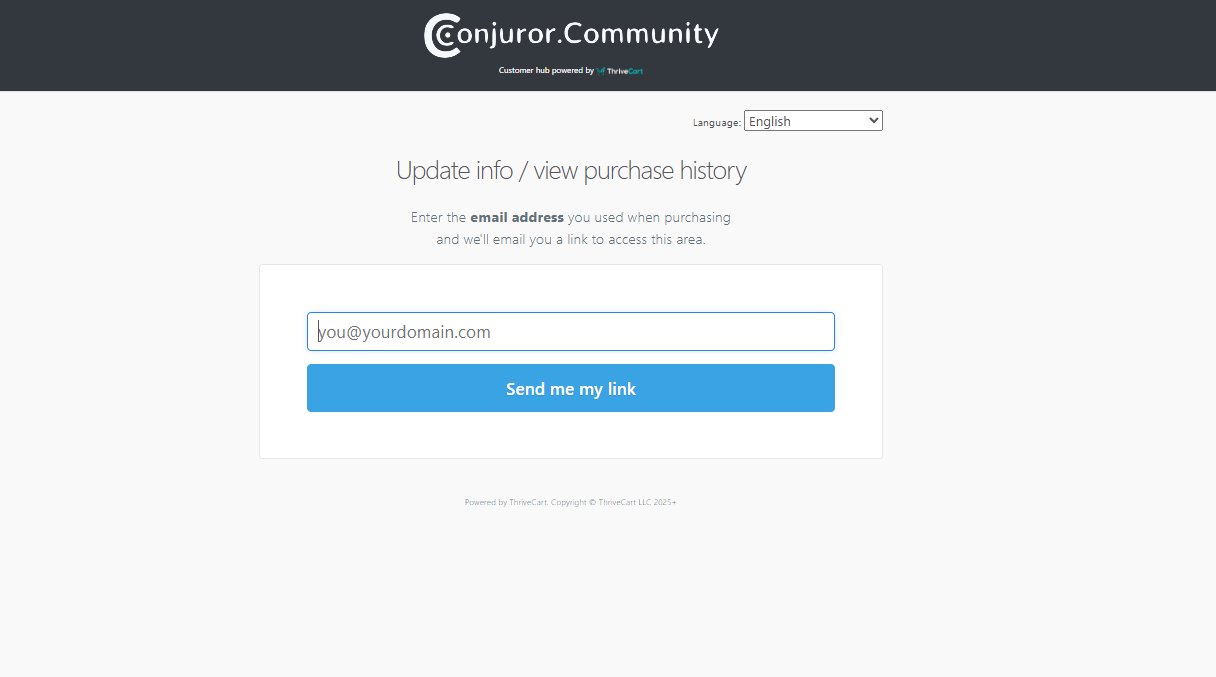The image size is (1216, 677).
Task: Focus the you@yourdomain.com email field
Action: point(571,332)
